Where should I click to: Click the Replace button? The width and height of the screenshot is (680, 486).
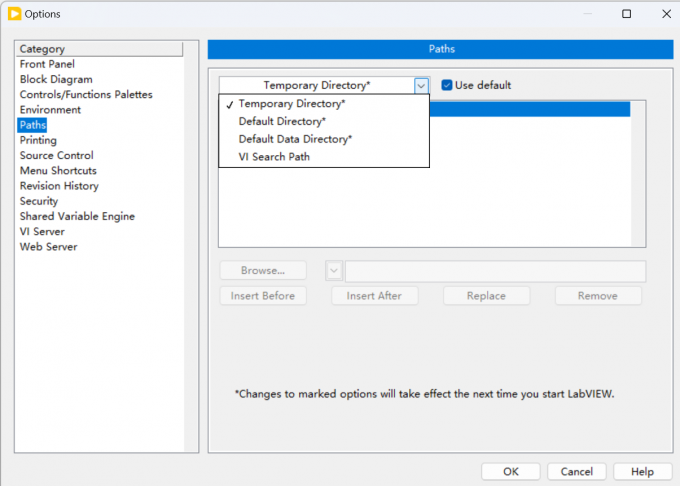point(487,296)
